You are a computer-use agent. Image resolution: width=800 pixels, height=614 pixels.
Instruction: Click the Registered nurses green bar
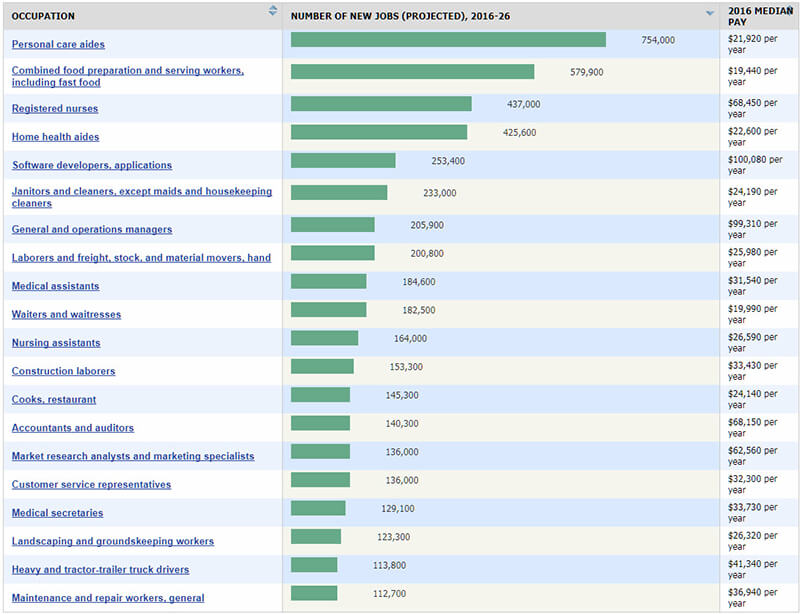point(381,104)
